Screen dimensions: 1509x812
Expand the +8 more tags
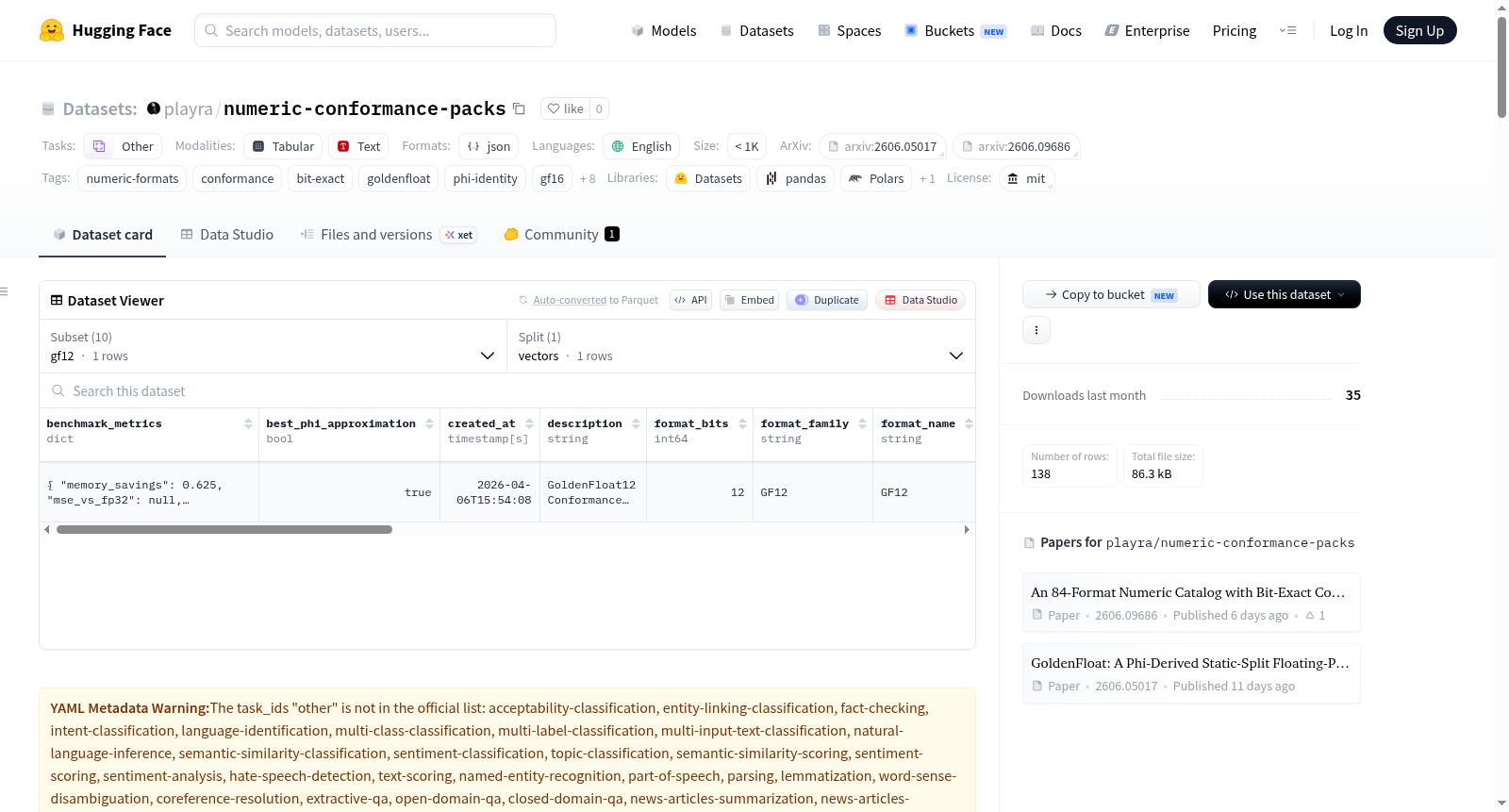coord(588,178)
